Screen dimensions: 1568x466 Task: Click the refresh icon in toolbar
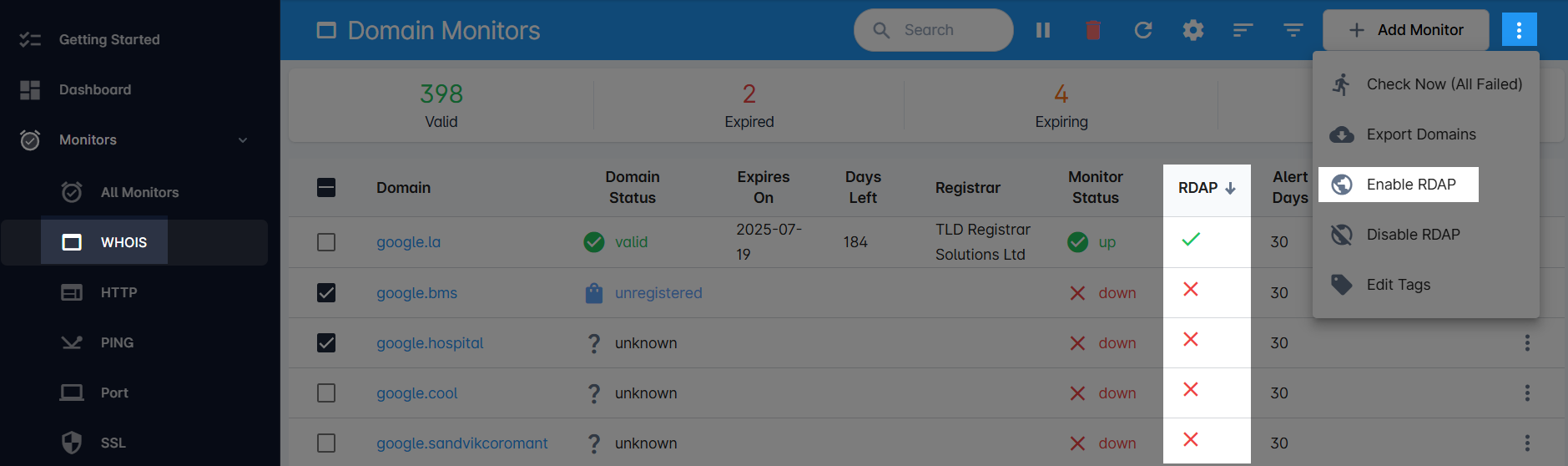[x=1143, y=30]
